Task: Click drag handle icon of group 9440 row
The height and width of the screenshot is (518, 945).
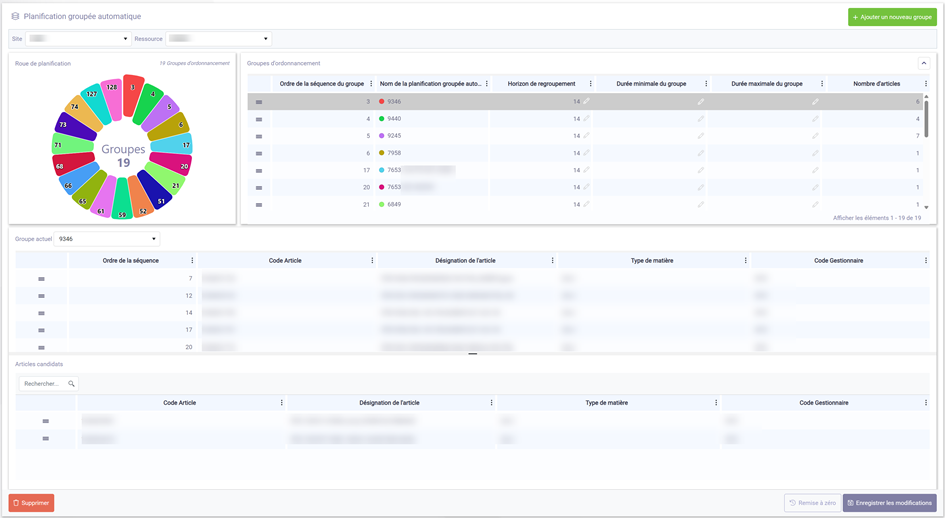Action: [x=259, y=119]
